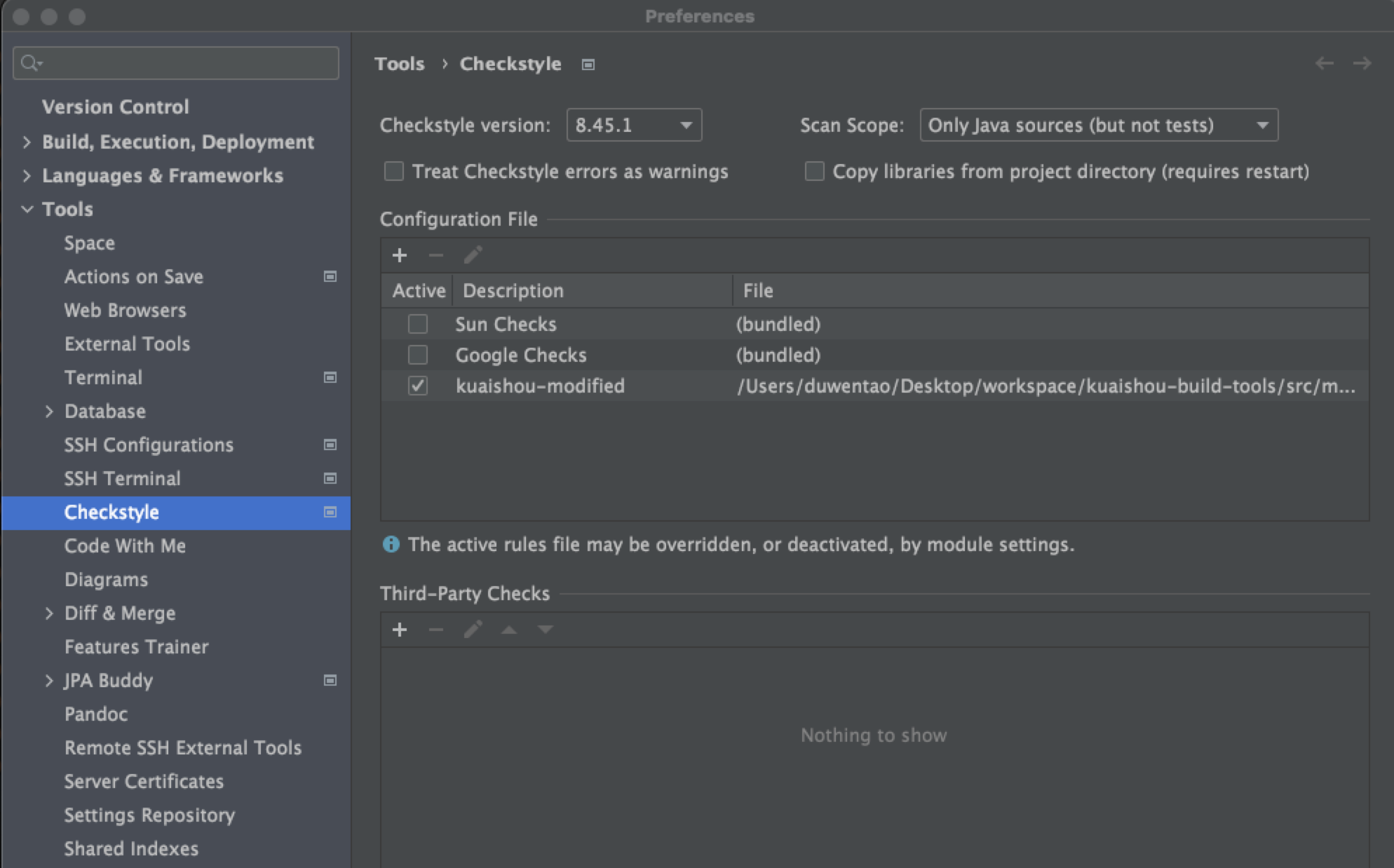Viewport: 1394px width, 868px height.
Task: Click project-level settings icon beside Checkstyle breadcrumb
Action: pyautogui.click(x=588, y=65)
